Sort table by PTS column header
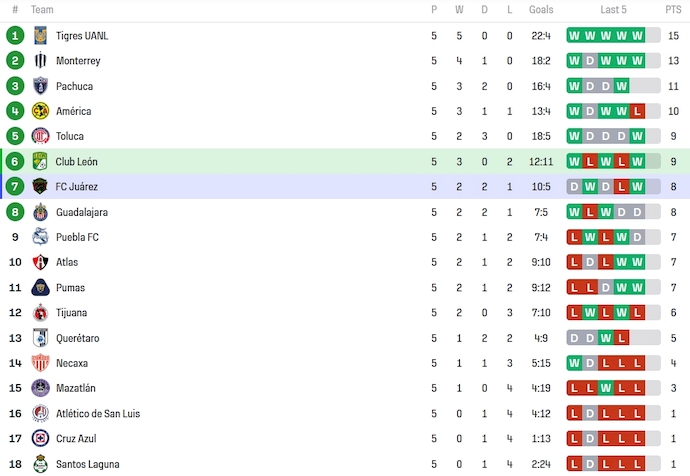The image size is (690, 476). coord(673,10)
